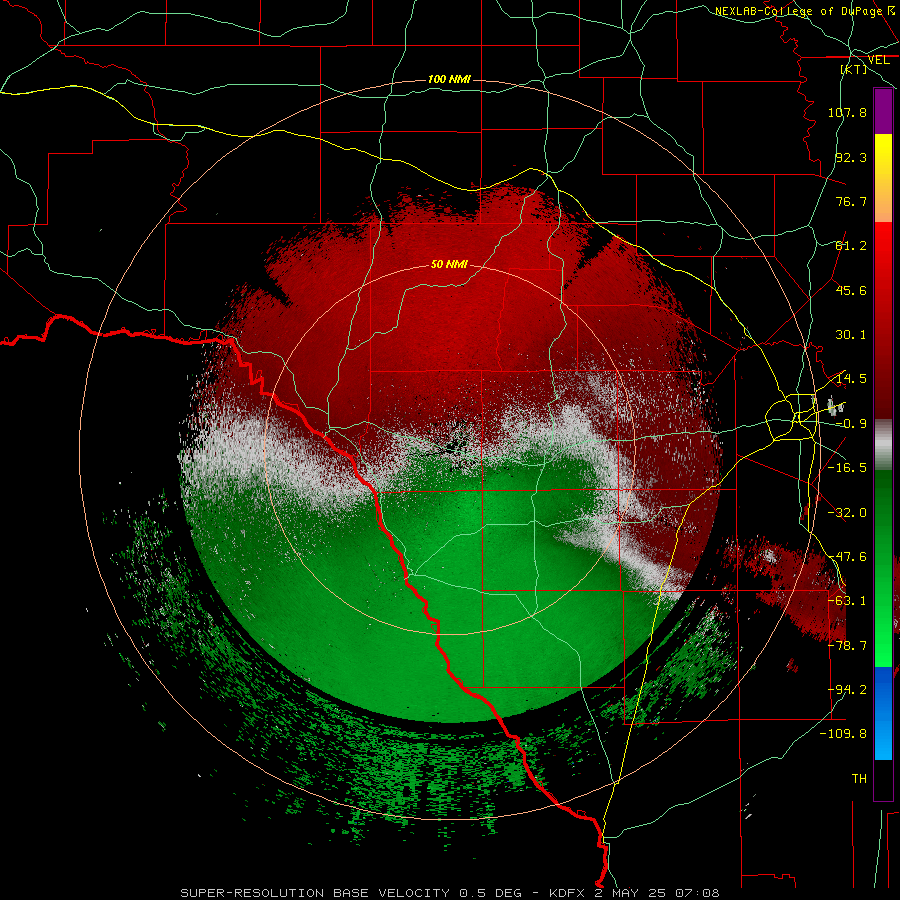Click 'SUPER-RESOLUTION BASE VELOCITY' in the caption

315,893
